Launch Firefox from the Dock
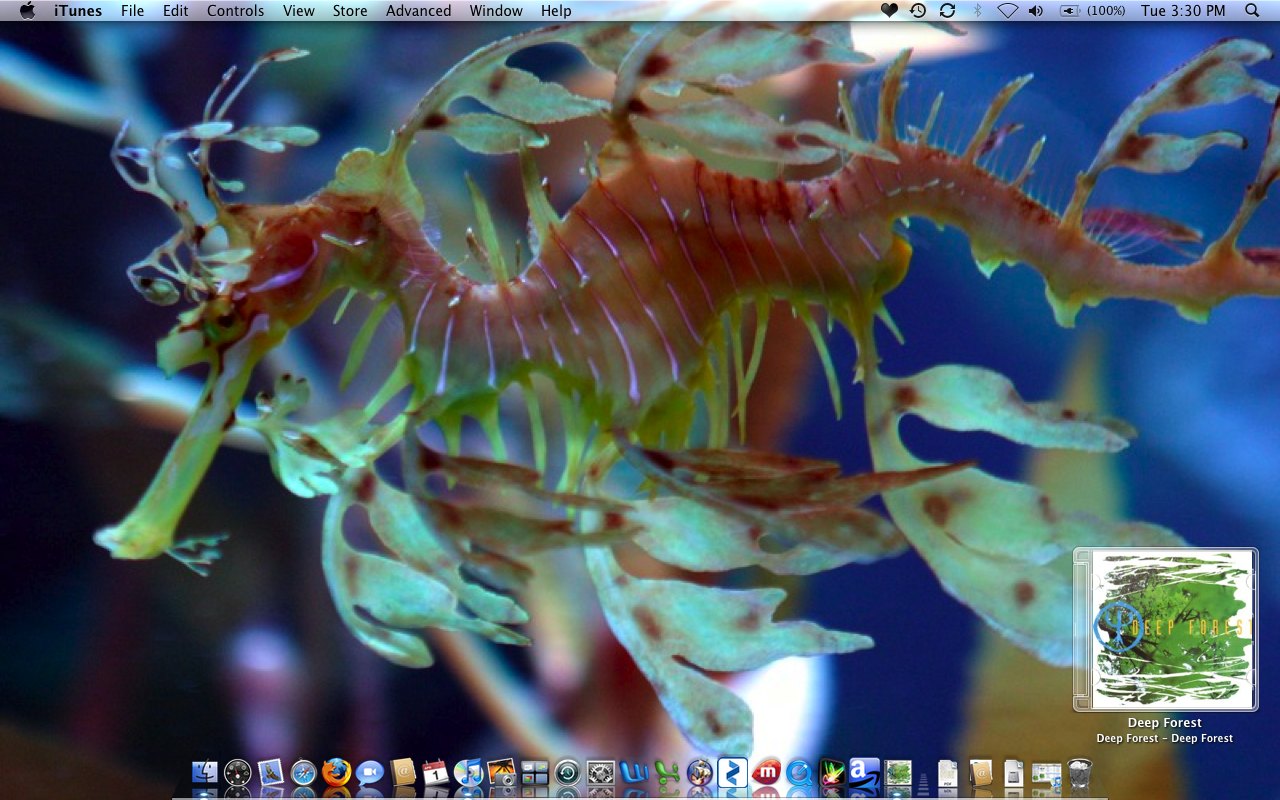This screenshot has height=800, width=1280. [x=337, y=772]
